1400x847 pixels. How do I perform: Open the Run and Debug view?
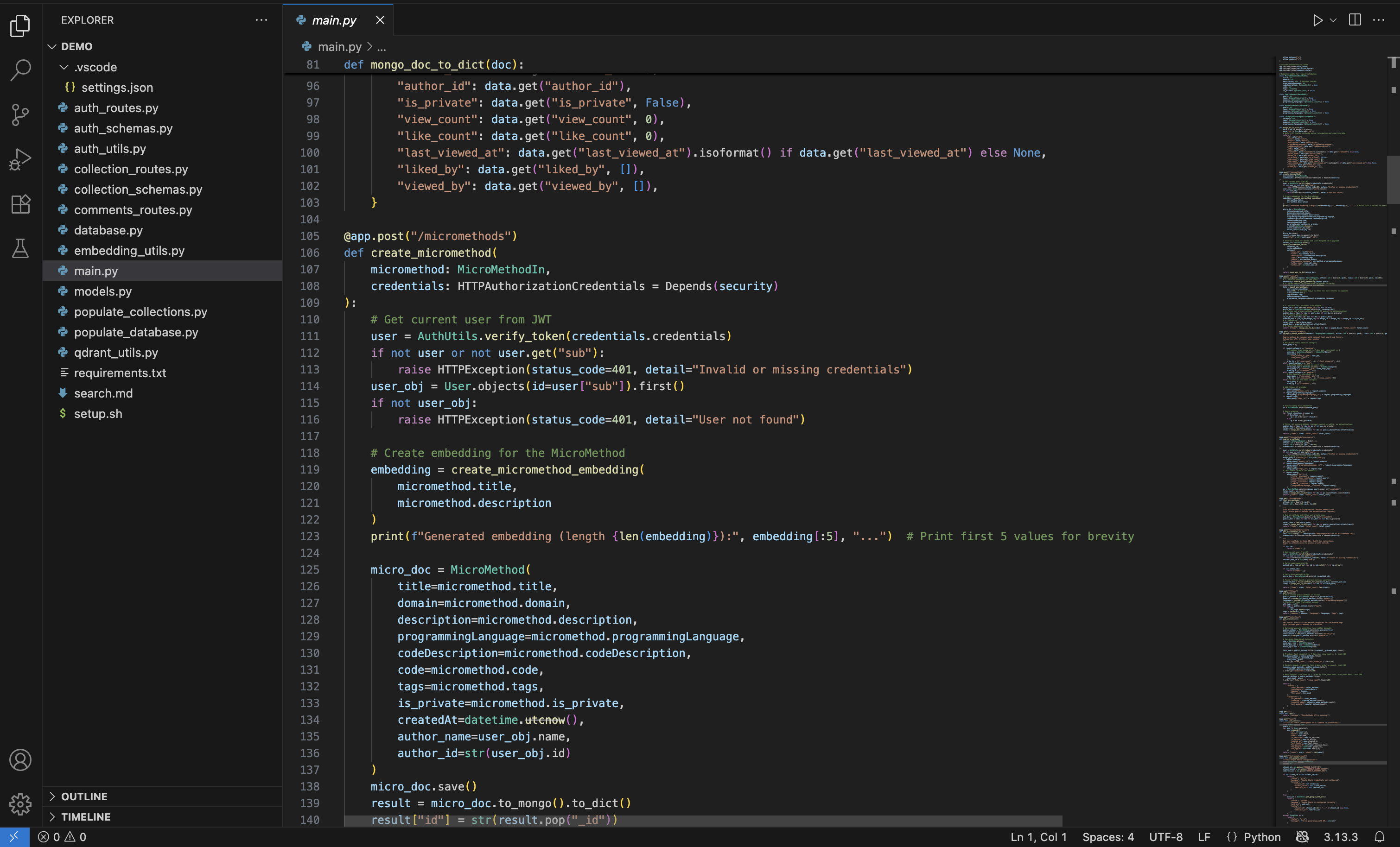(x=20, y=160)
